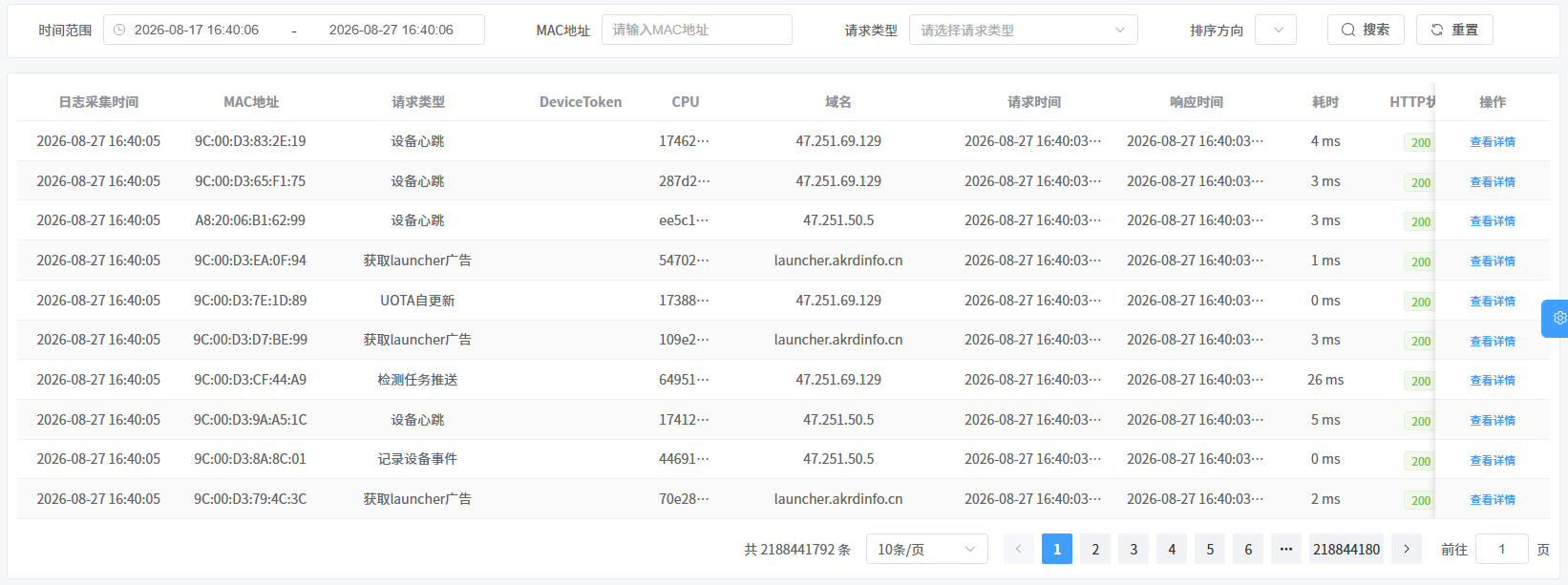Click the MAC地址 column header
Screen dimensions: 1568x585
tap(251, 101)
